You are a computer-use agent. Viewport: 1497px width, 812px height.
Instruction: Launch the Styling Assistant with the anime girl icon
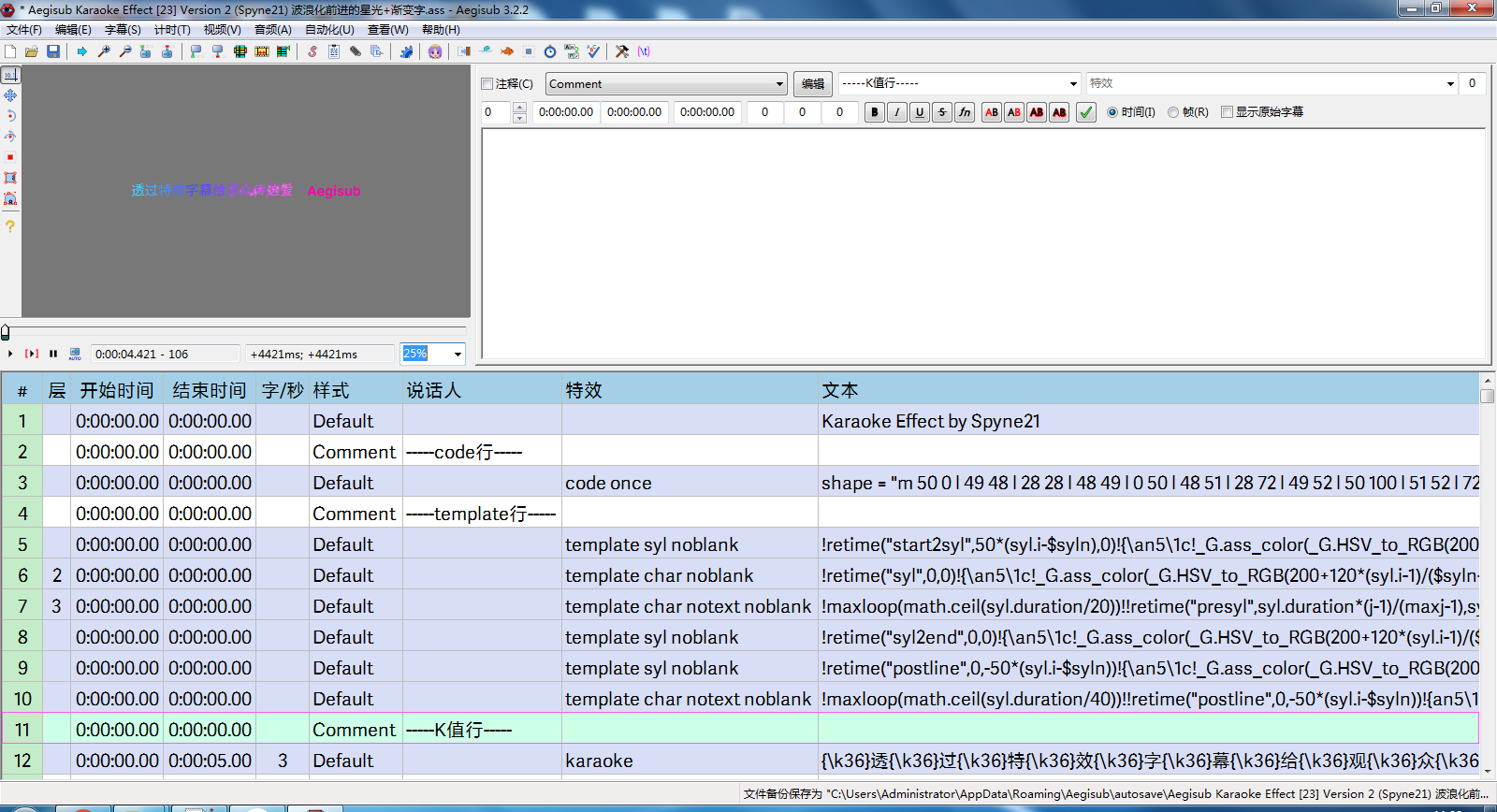[435, 51]
